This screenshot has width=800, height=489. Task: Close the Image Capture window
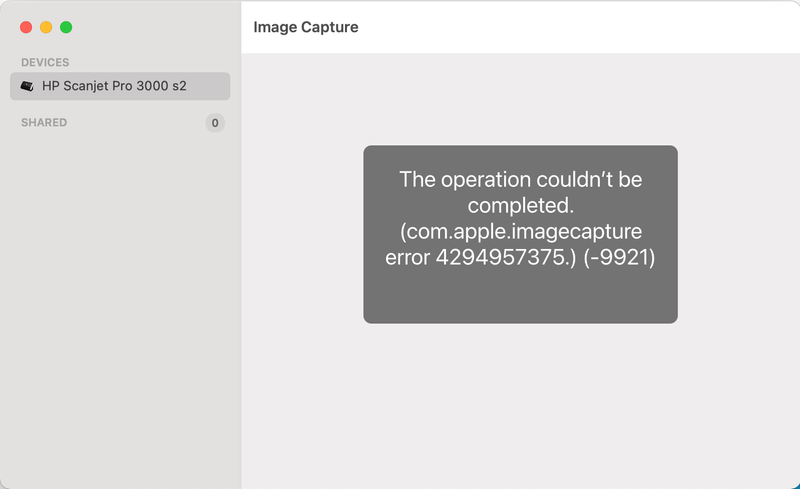(x=26, y=27)
